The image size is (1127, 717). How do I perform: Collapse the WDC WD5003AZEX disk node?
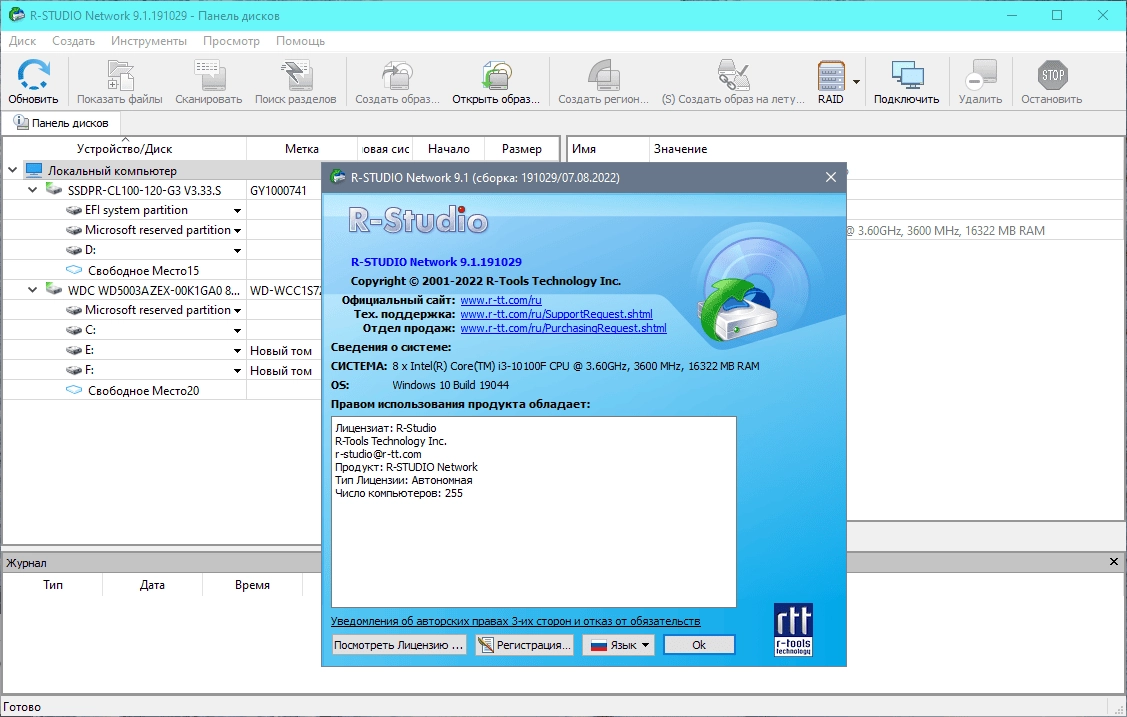coord(32,290)
